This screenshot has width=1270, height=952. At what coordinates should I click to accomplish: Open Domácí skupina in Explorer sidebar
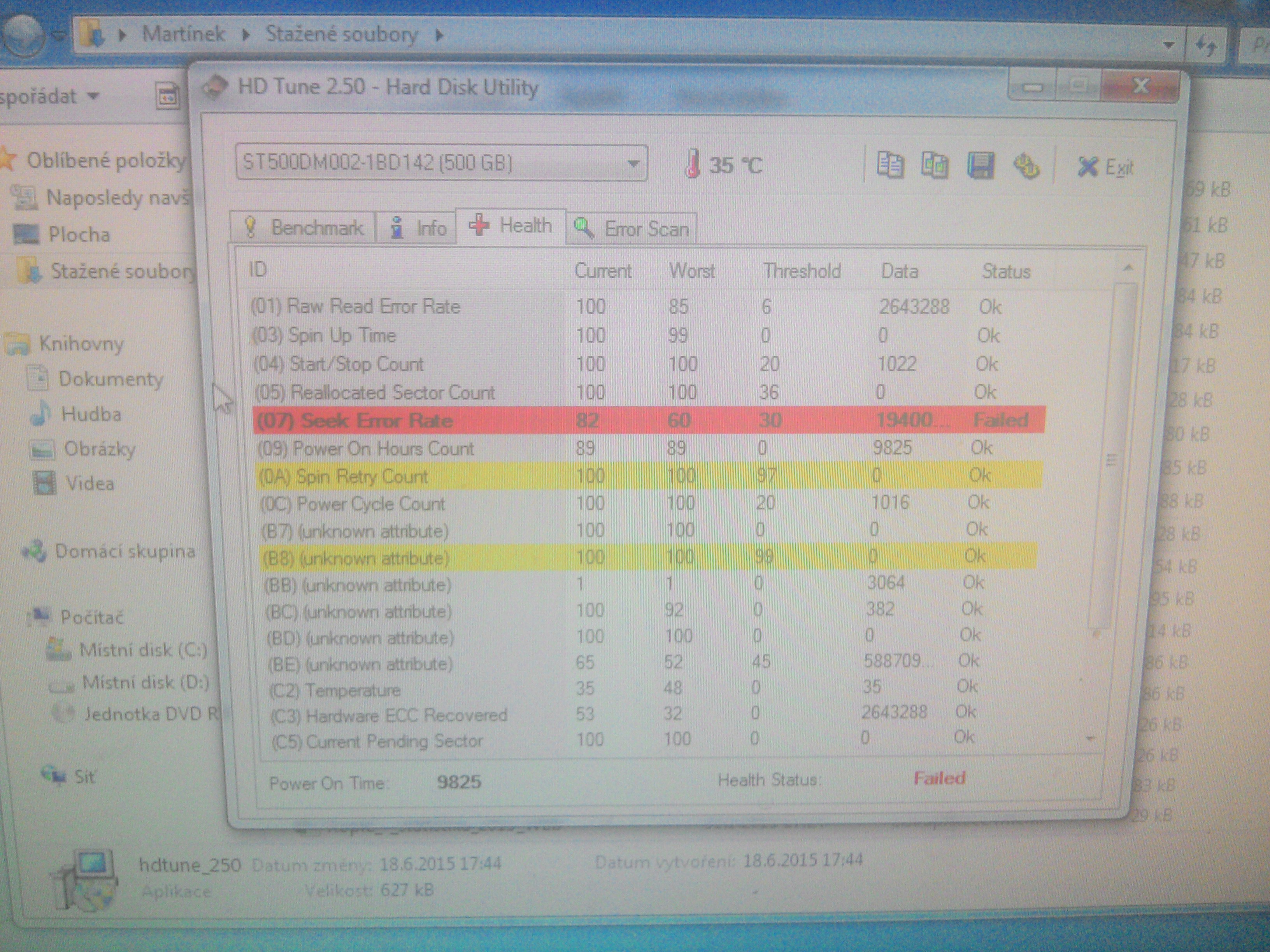point(125,551)
